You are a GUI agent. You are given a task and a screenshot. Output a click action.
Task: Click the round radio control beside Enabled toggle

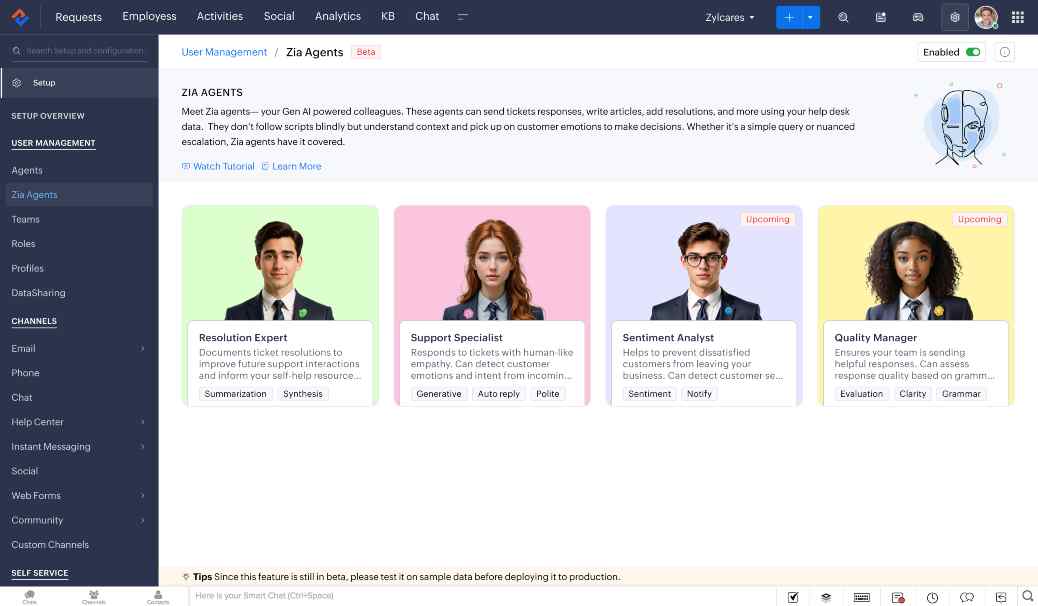(1004, 51)
